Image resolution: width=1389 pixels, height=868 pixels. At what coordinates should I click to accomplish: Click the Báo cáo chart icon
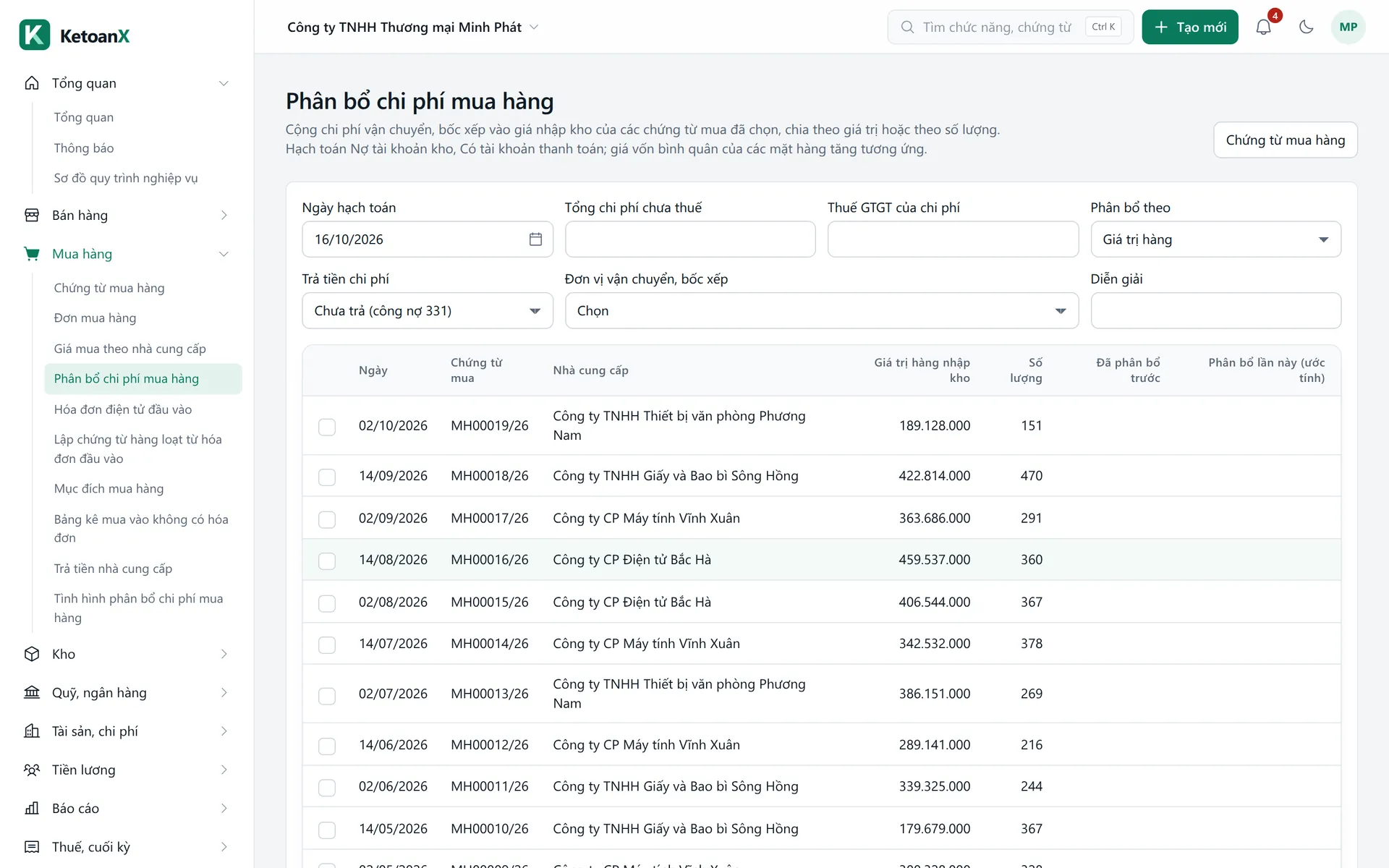click(x=32, y=808)
